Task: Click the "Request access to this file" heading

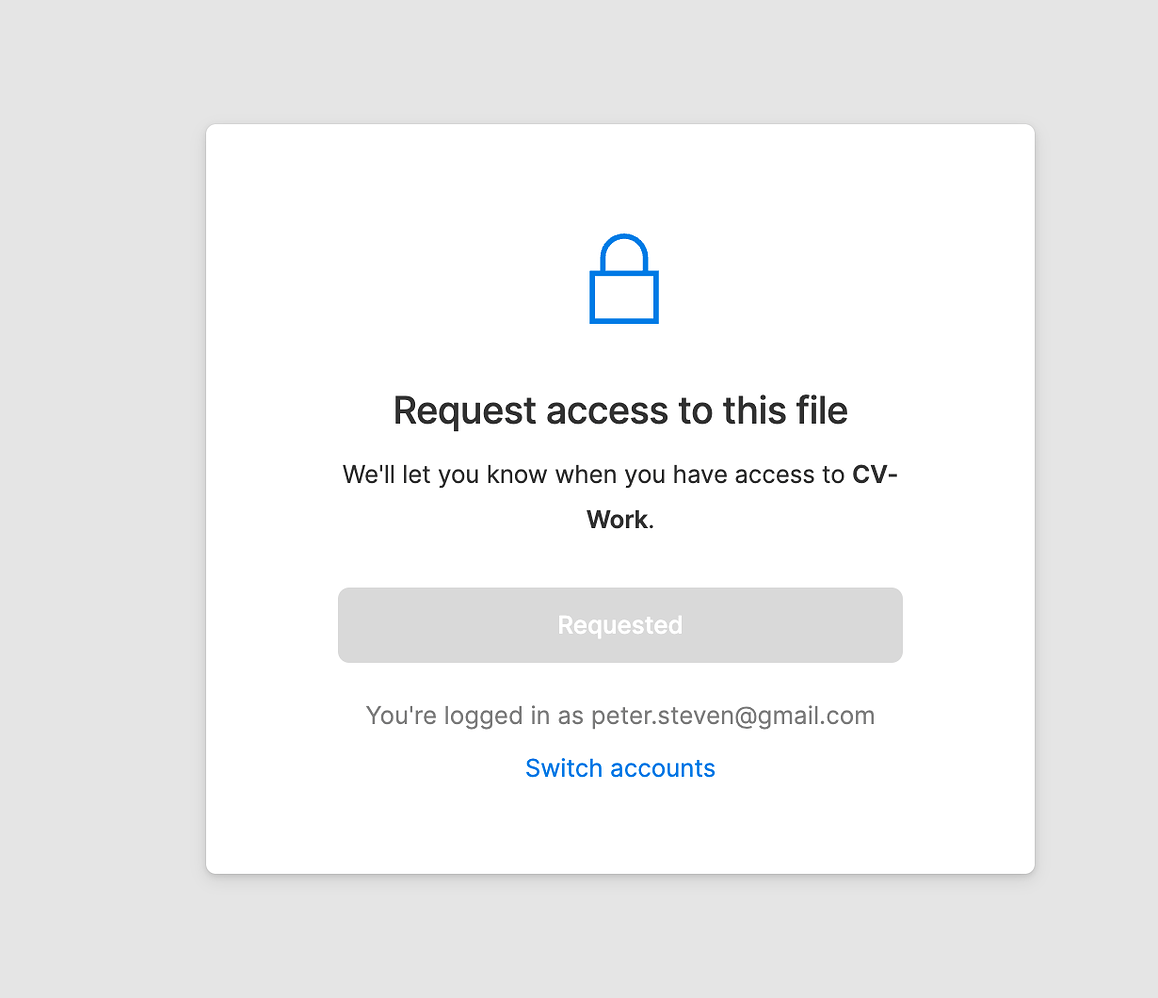Action: coord(620,411)
